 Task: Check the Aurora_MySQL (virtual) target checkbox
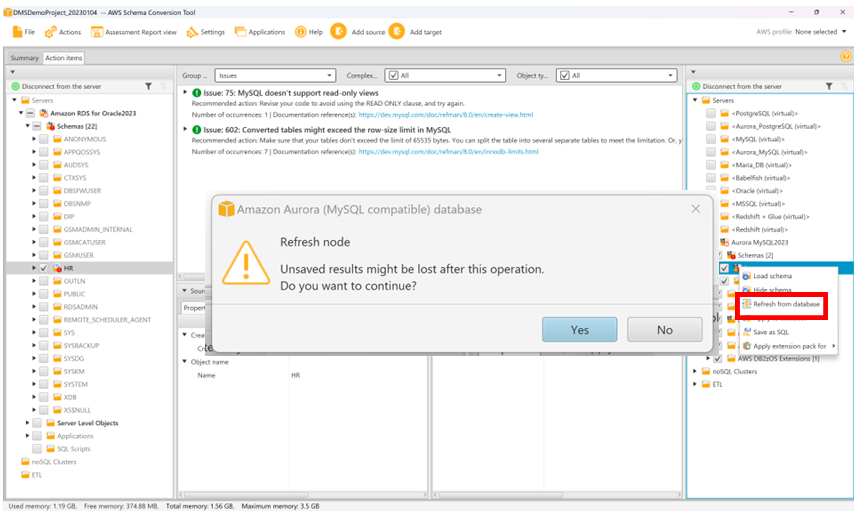(711, 152)
